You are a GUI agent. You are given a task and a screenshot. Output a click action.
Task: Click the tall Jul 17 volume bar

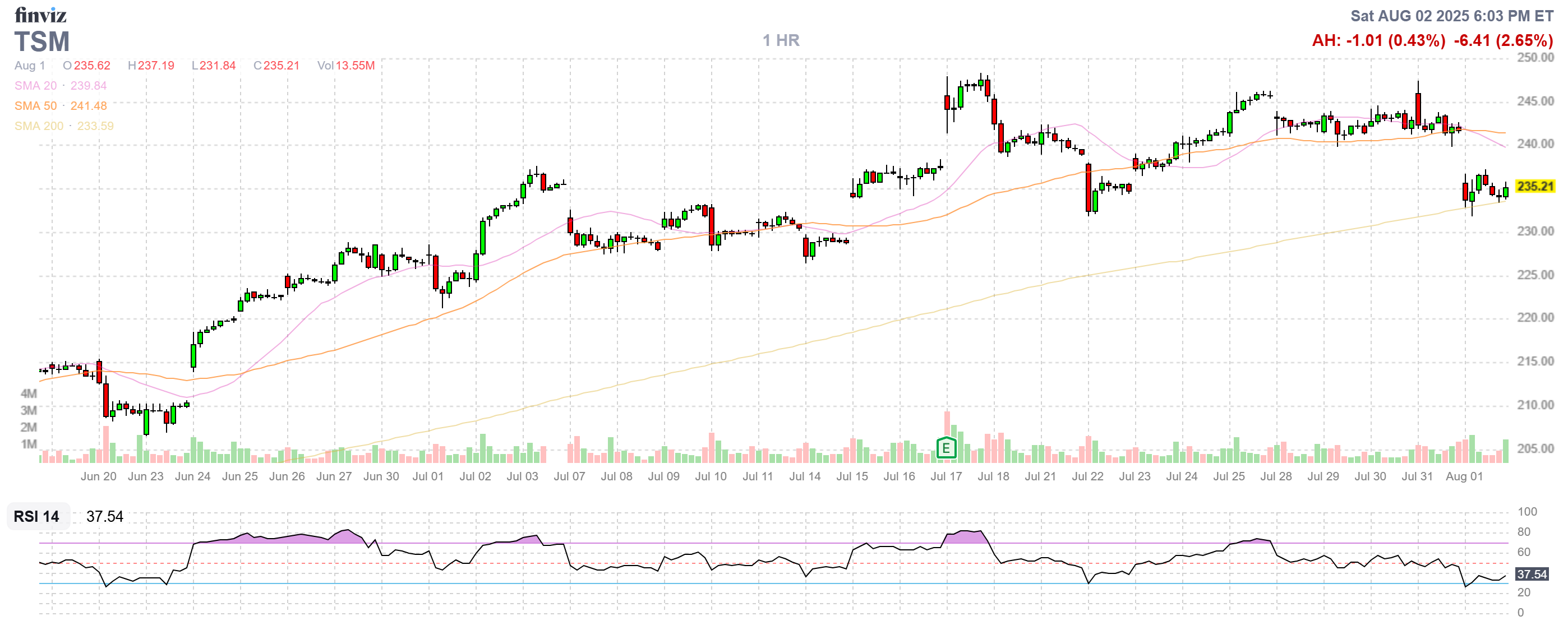pyautogui.click(x=947, y=424)
